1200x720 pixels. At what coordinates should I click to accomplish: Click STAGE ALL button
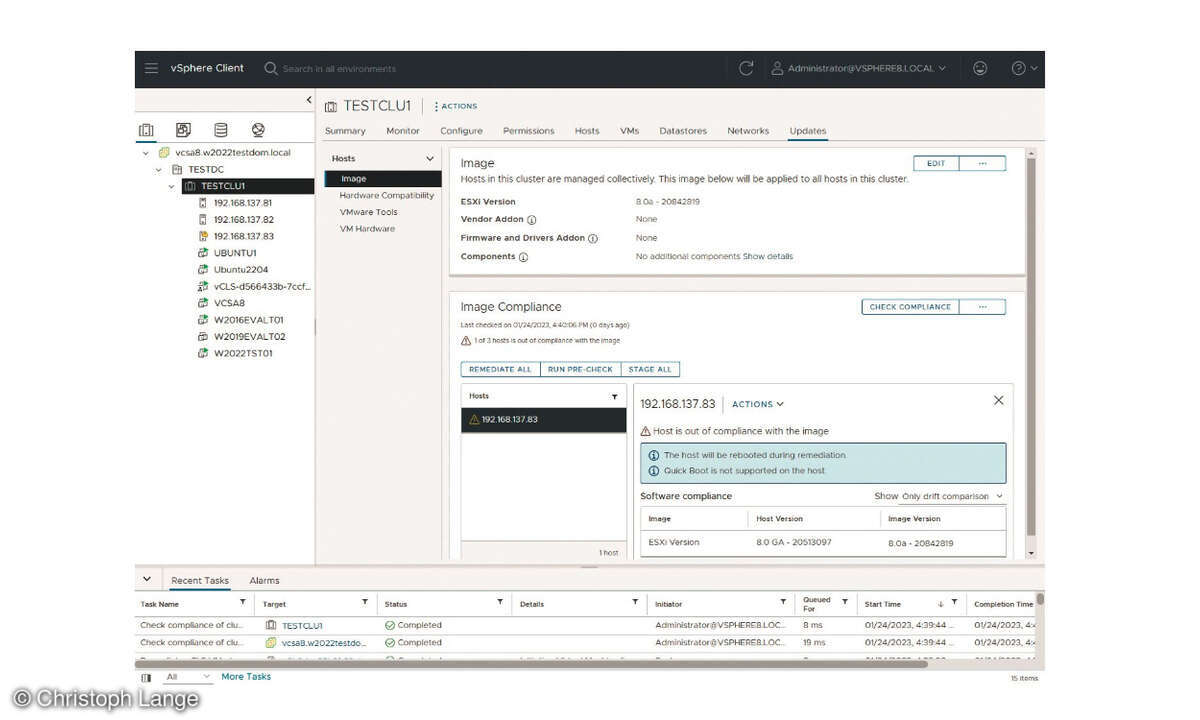pyautogui.click(x=650, y=369)
